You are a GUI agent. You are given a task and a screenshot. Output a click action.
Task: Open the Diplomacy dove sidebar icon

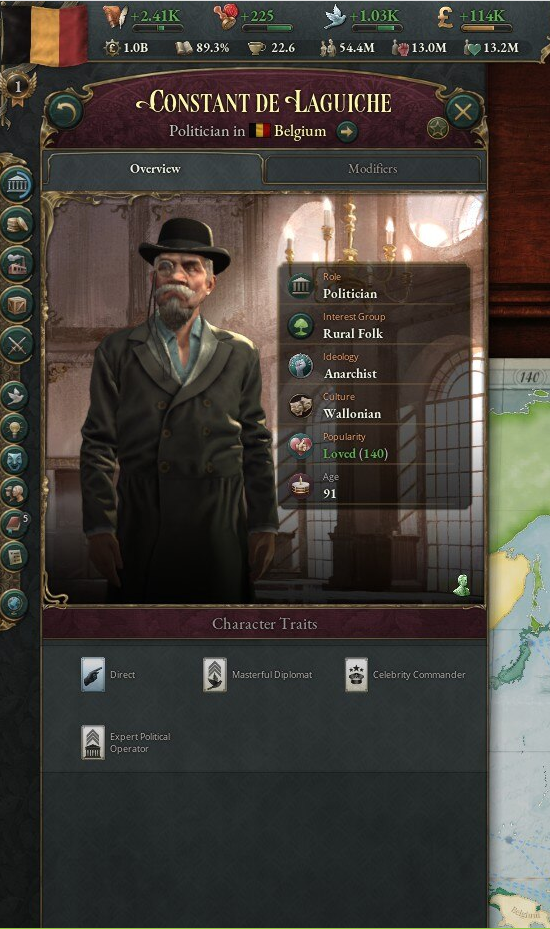click(15, 395)
